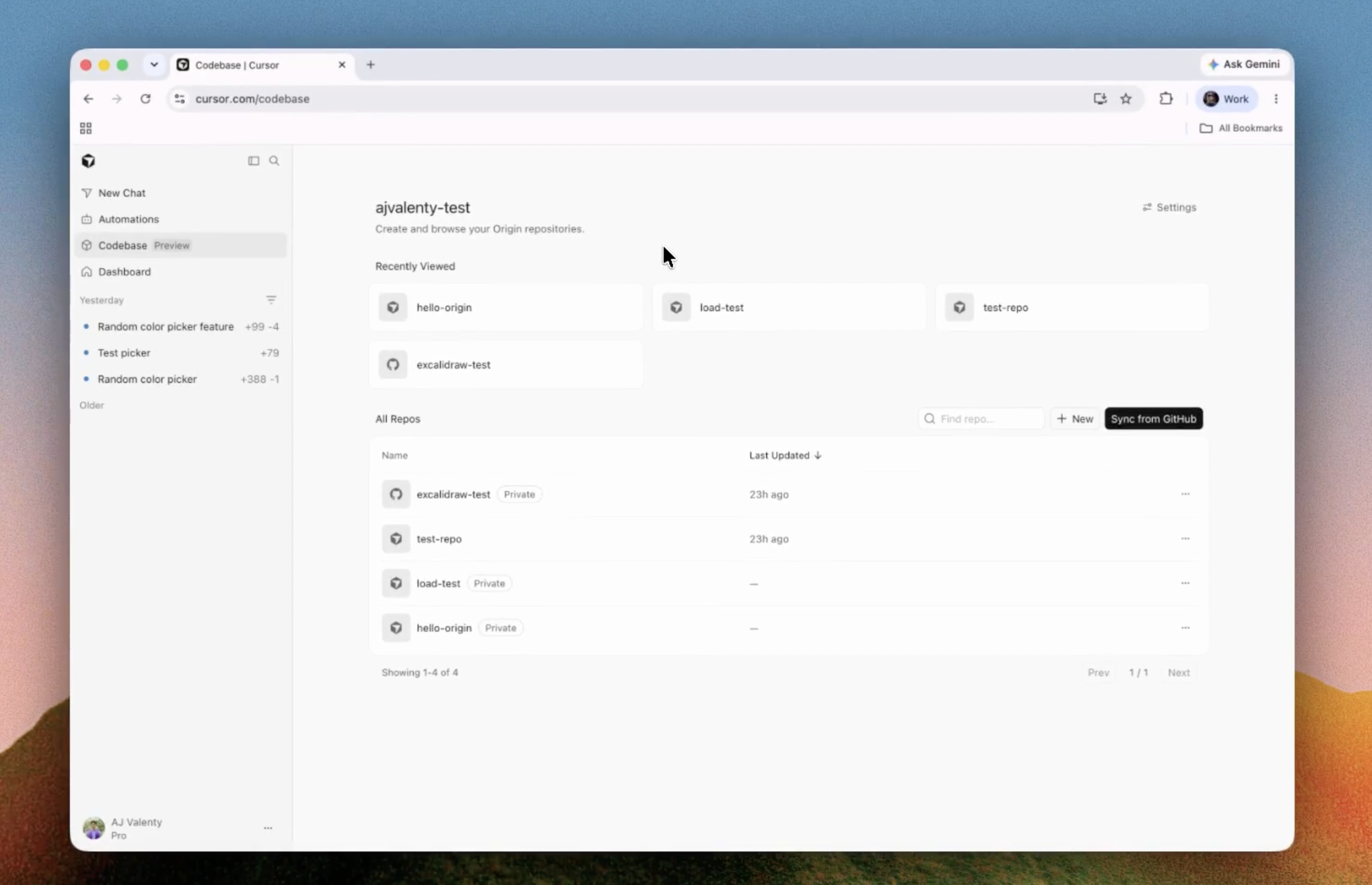The image size is (1372, 885).
Task: Open the Settings link for ajvalenty-test
Action: pyautogui.click(x=1169, y=207)
